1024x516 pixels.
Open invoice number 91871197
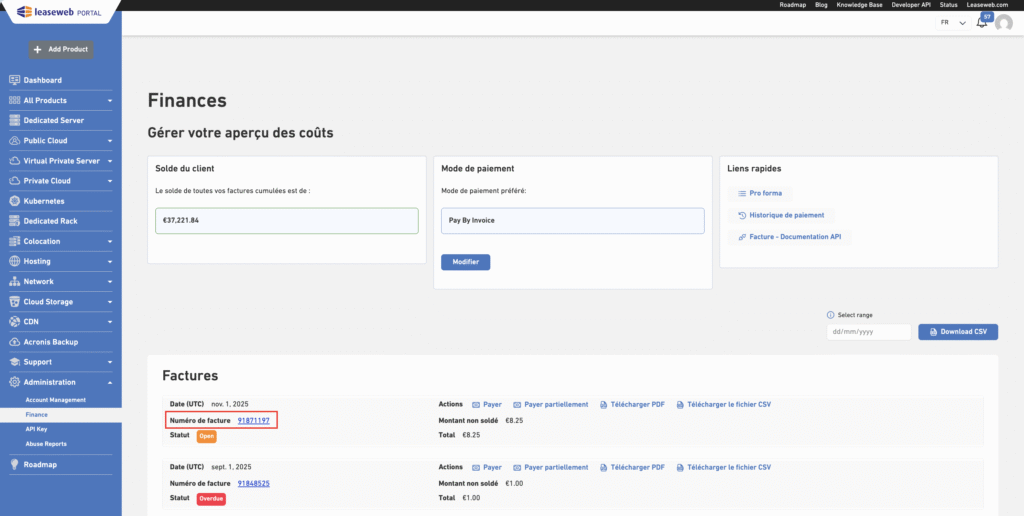click(x=253, y=420)
